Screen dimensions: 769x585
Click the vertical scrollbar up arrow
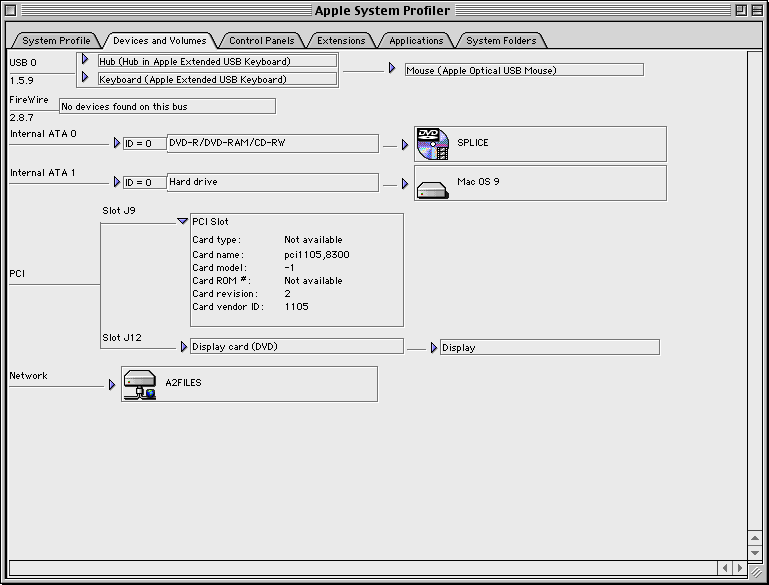tap(755, 538)
